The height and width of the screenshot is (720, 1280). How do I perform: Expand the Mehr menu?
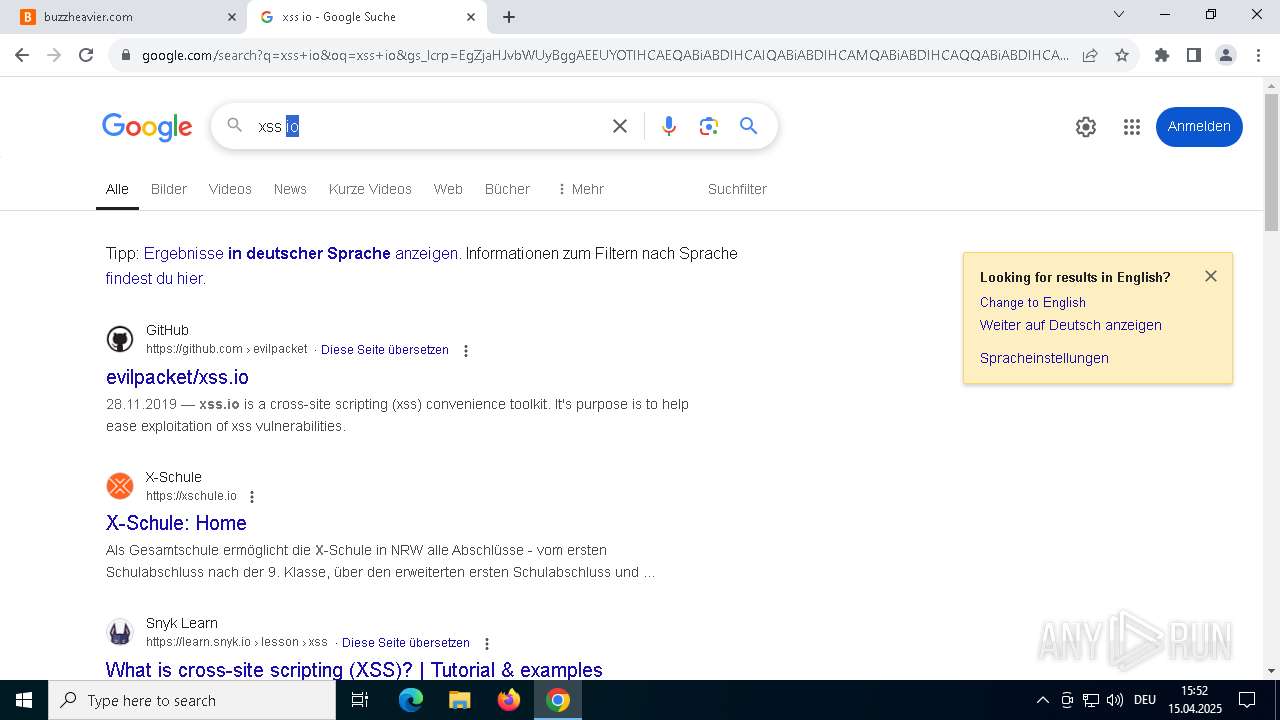point(581,189)
